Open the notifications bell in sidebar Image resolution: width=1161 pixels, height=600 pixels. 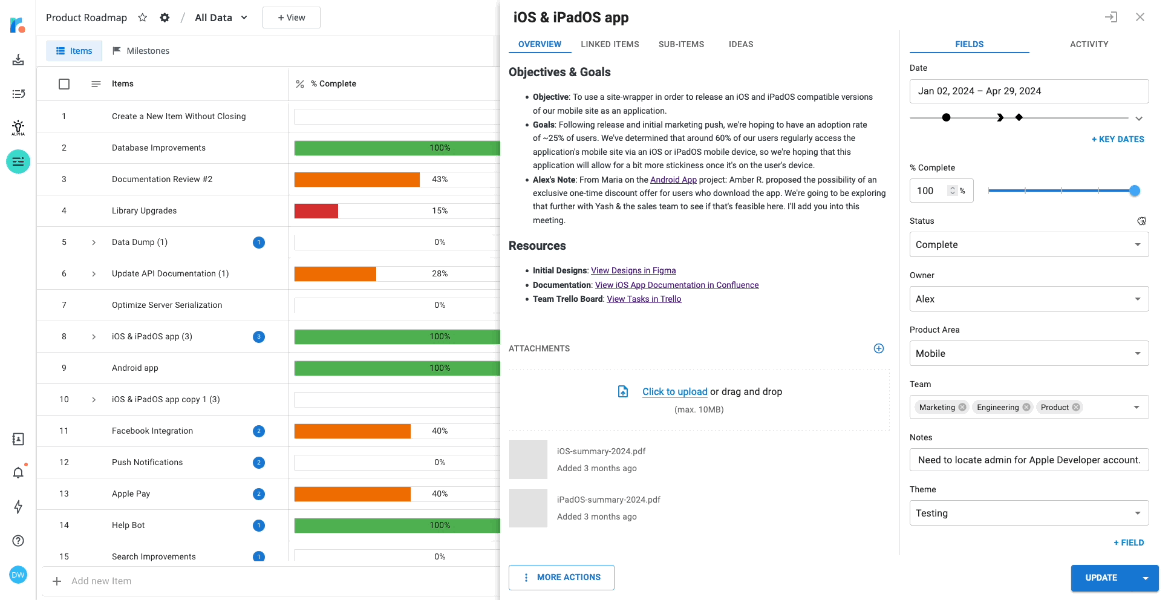pos(18,473)
